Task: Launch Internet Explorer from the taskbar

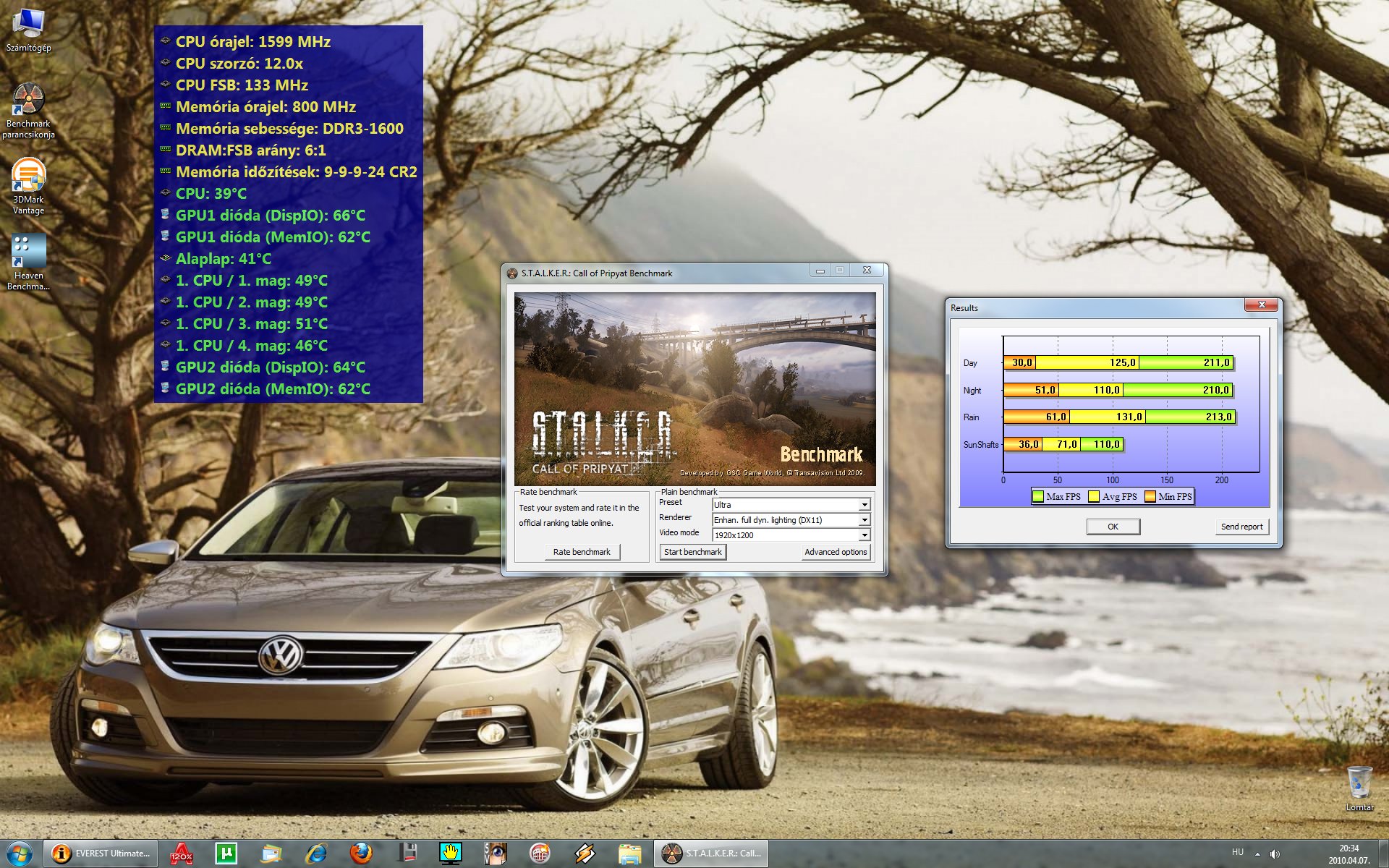Action: tap(316, 854)
